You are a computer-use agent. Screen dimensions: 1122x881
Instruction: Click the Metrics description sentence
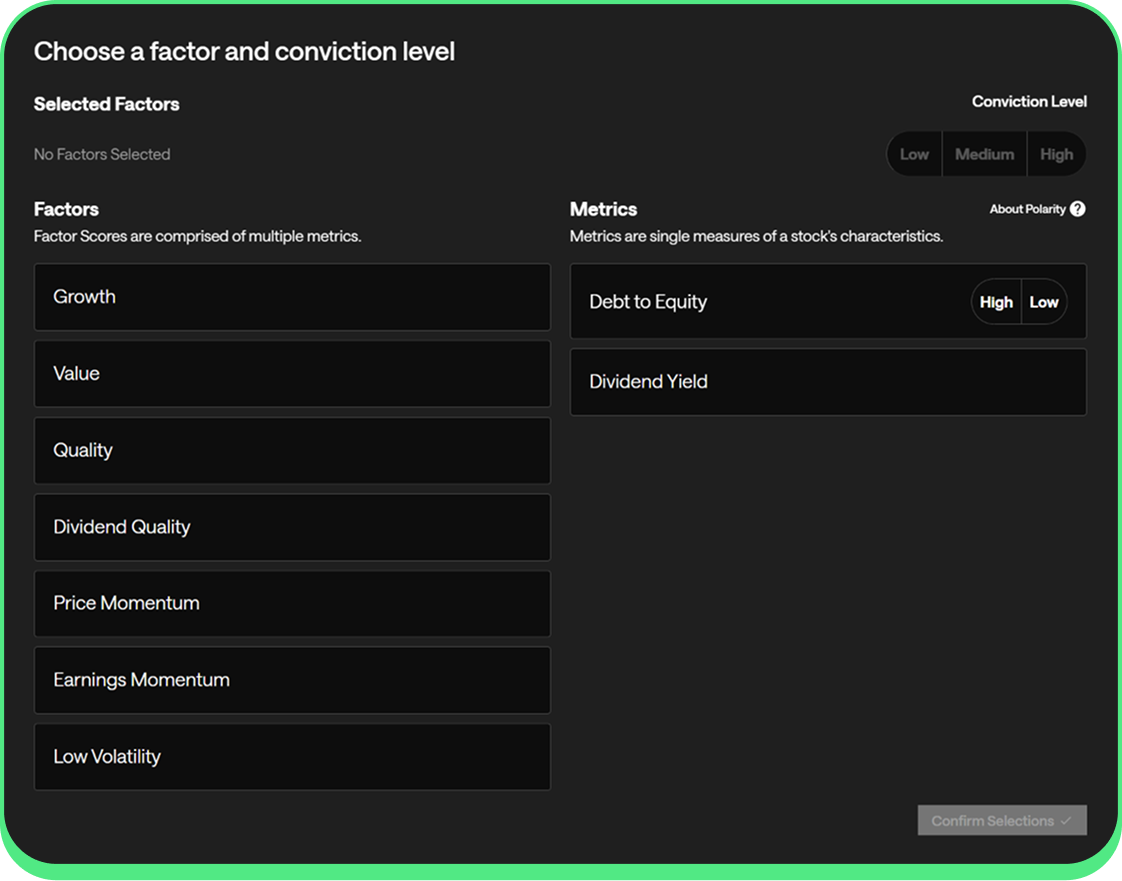756,236
